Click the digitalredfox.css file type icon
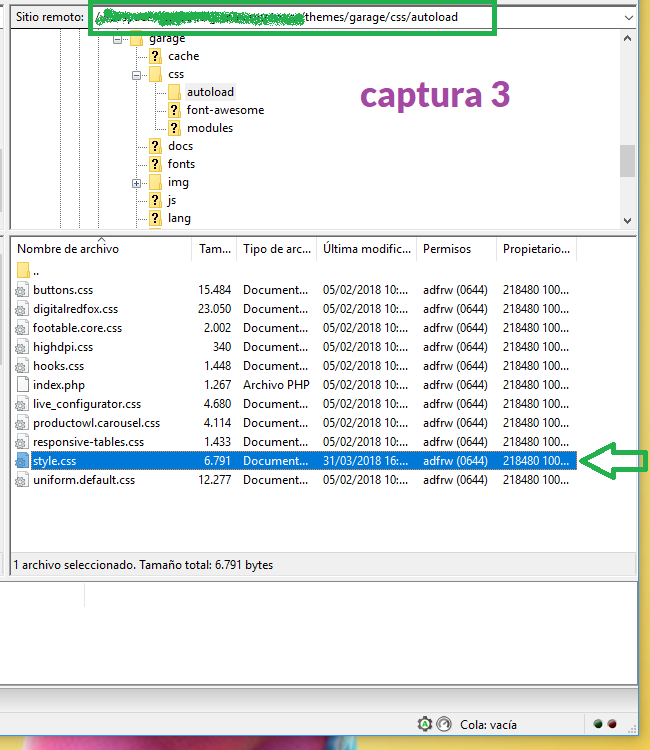650x750 pixels. coord(22,309)
